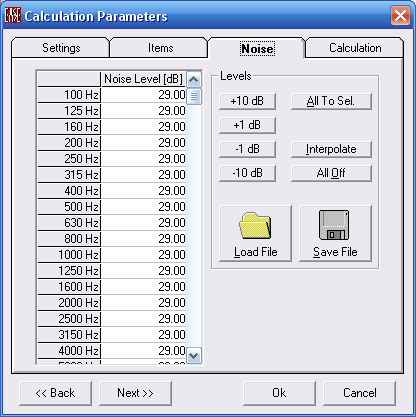Select the 500 Hz row header
Screen dimensions: 416x417
click(x=69, y=207)
